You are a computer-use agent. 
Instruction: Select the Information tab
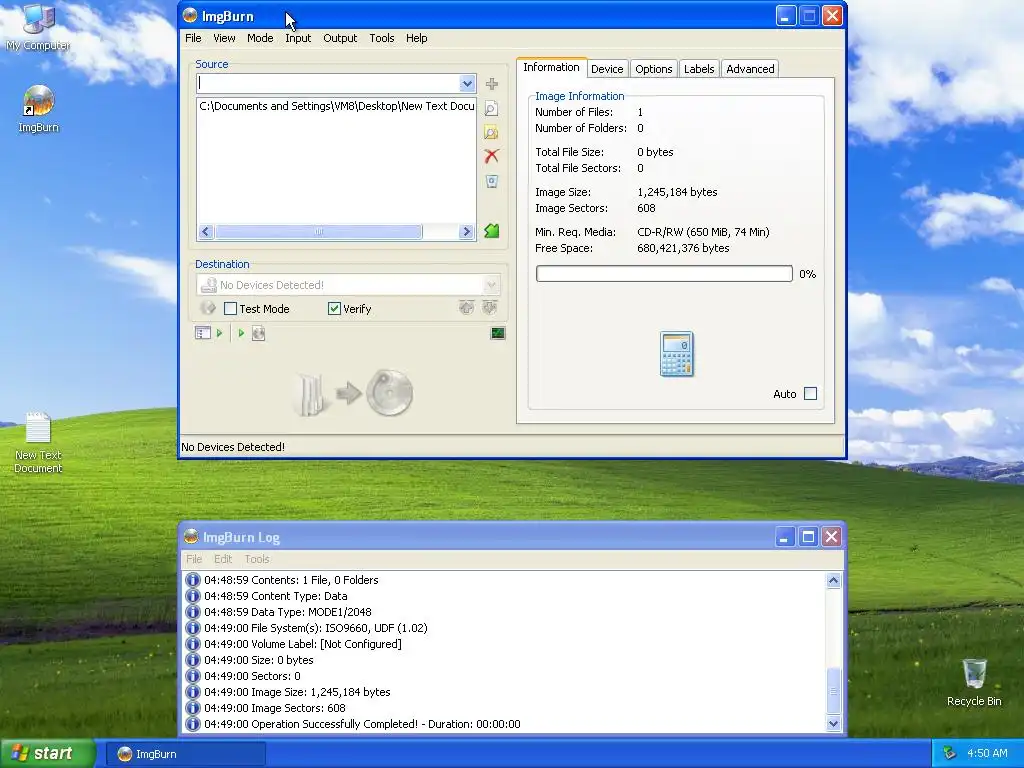point(551,67)
